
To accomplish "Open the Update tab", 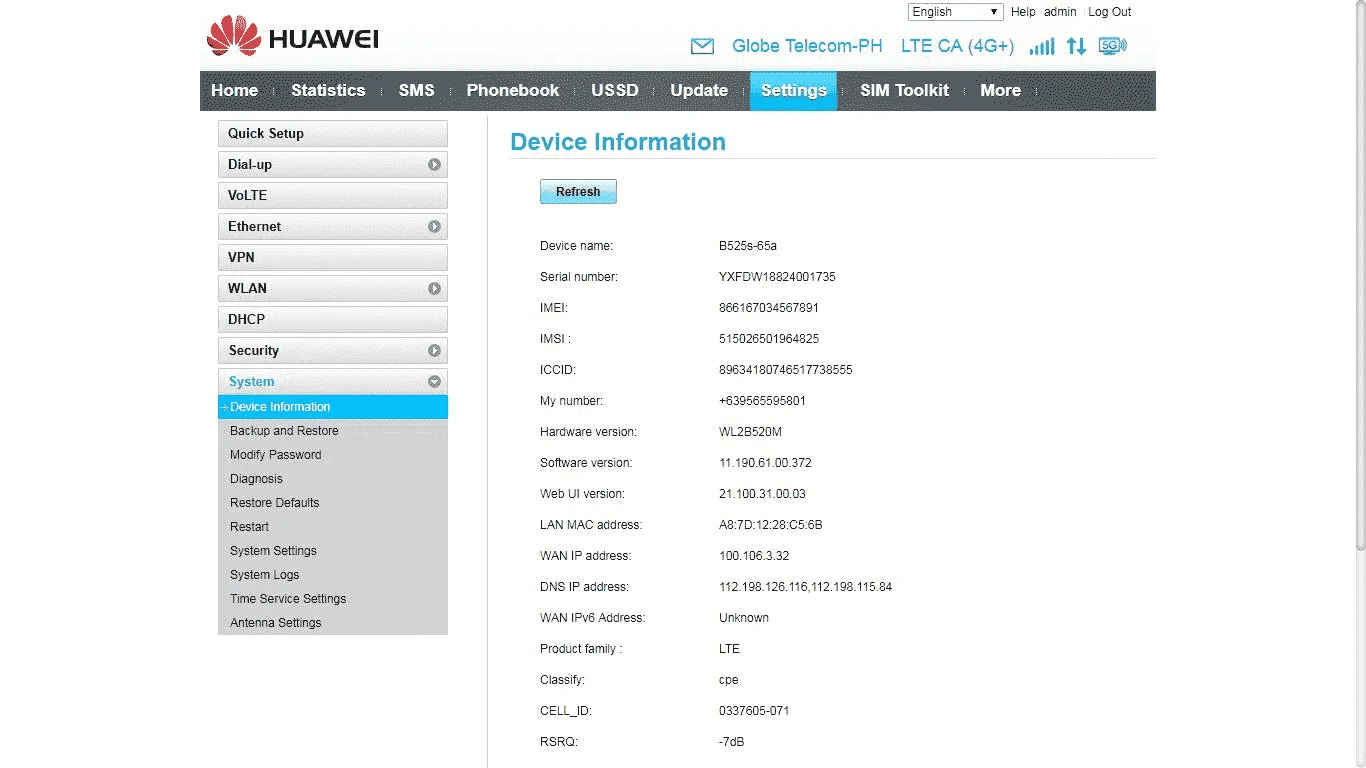I will [x=699, y=90].
